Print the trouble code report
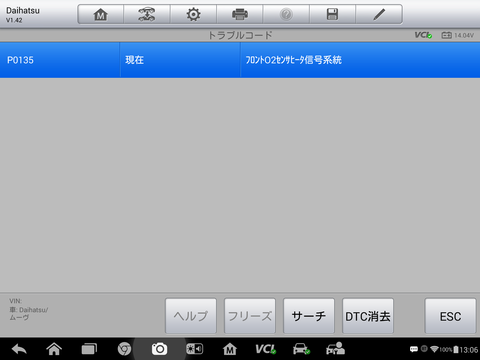This screenshot has width=480, height=360. tap(240, 14)
